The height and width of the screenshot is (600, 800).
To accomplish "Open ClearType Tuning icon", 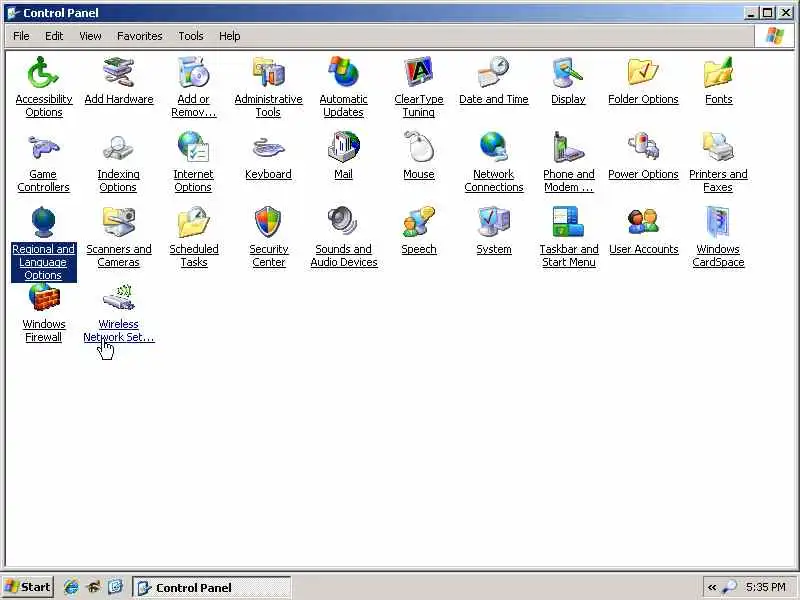I will click(x=418, y=72).
